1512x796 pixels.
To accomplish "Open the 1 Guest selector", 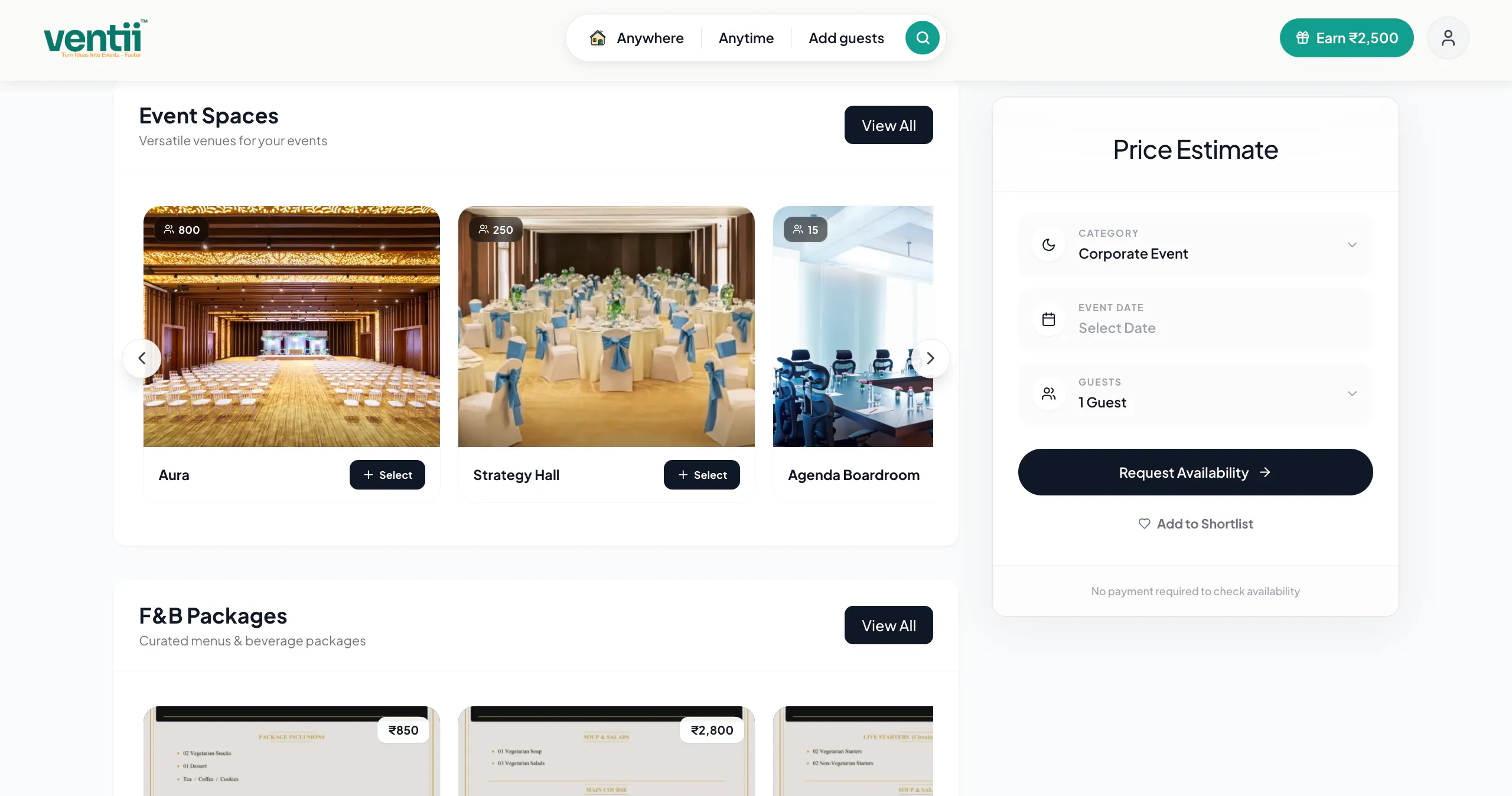I will tap(1195, 393).
